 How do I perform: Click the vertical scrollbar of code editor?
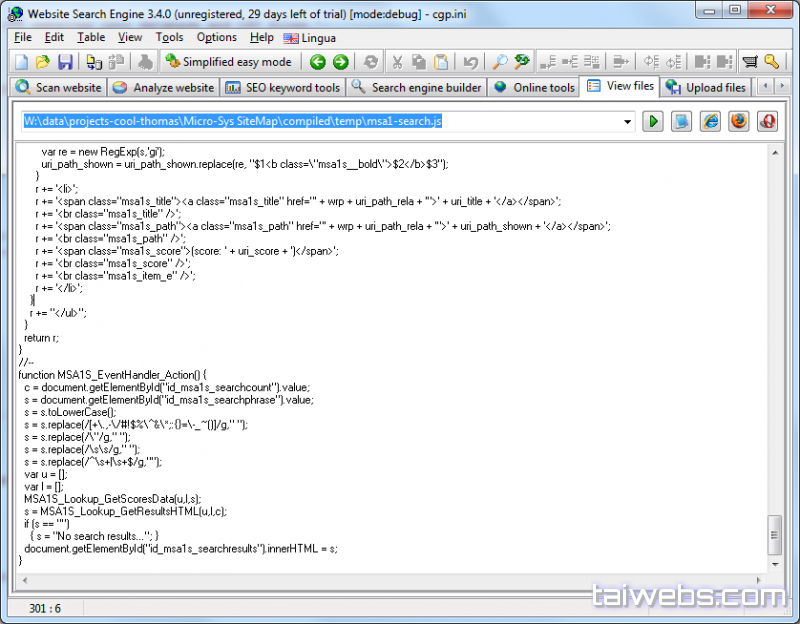(x=774, y=350)
